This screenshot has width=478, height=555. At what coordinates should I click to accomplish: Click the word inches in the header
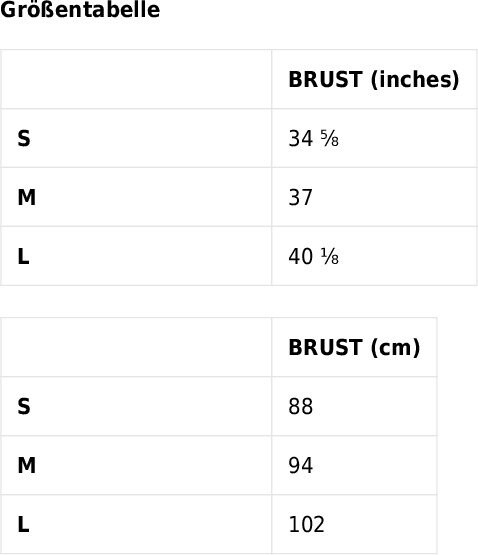tap(415, 79)
